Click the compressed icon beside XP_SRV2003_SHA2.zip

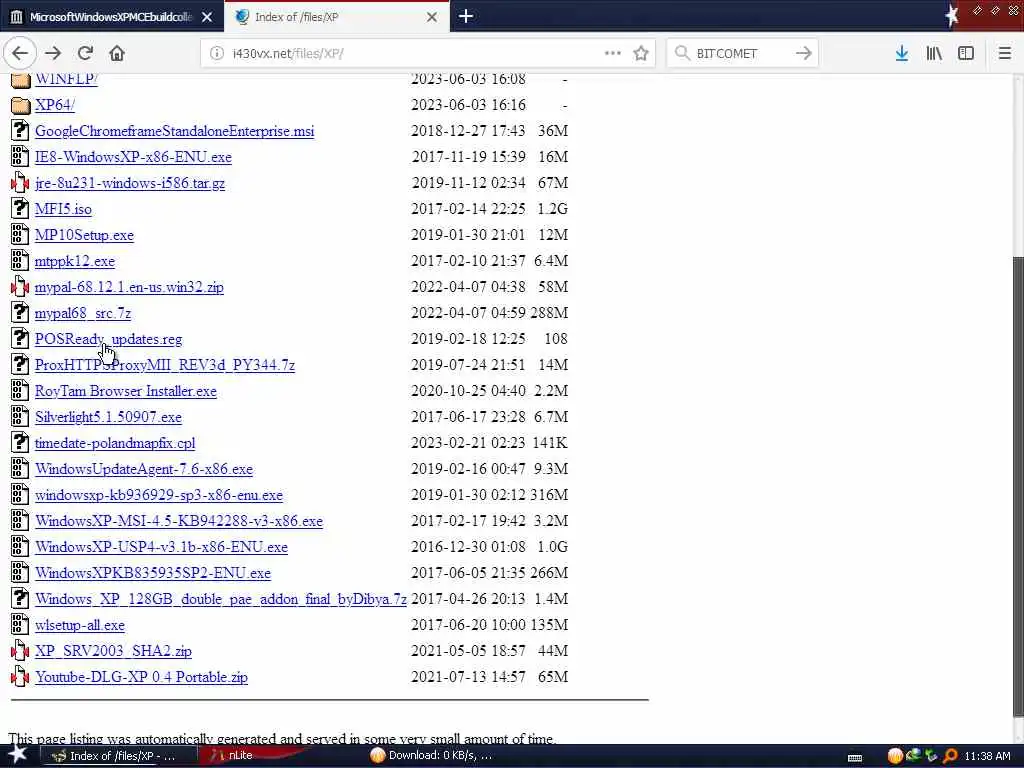pos(20,652)
